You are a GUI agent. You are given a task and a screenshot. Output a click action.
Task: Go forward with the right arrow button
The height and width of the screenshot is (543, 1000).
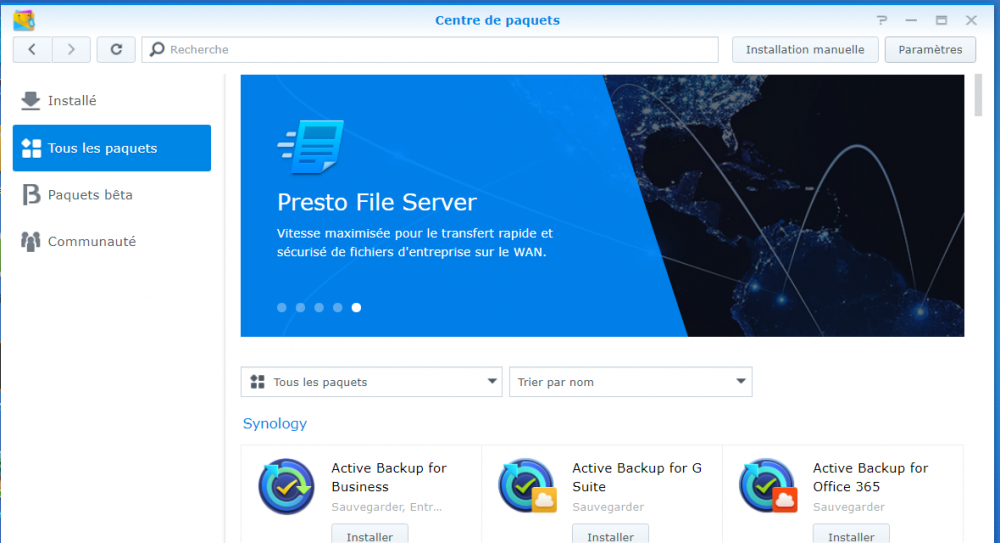point(71,49)
